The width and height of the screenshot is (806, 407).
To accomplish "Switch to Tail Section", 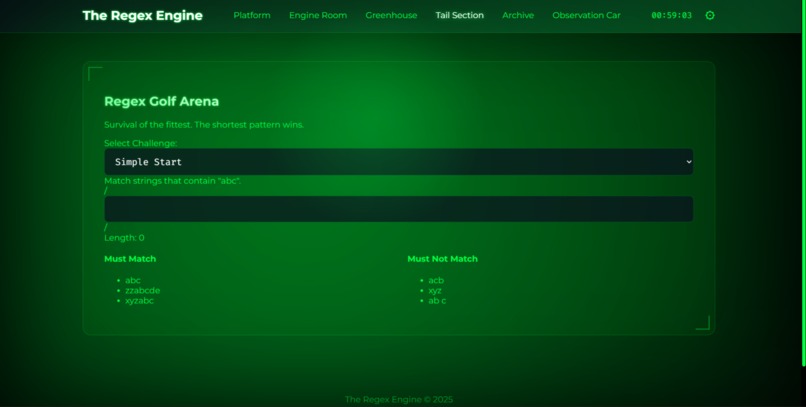I will pyautogui.click(x=460, y=15).
